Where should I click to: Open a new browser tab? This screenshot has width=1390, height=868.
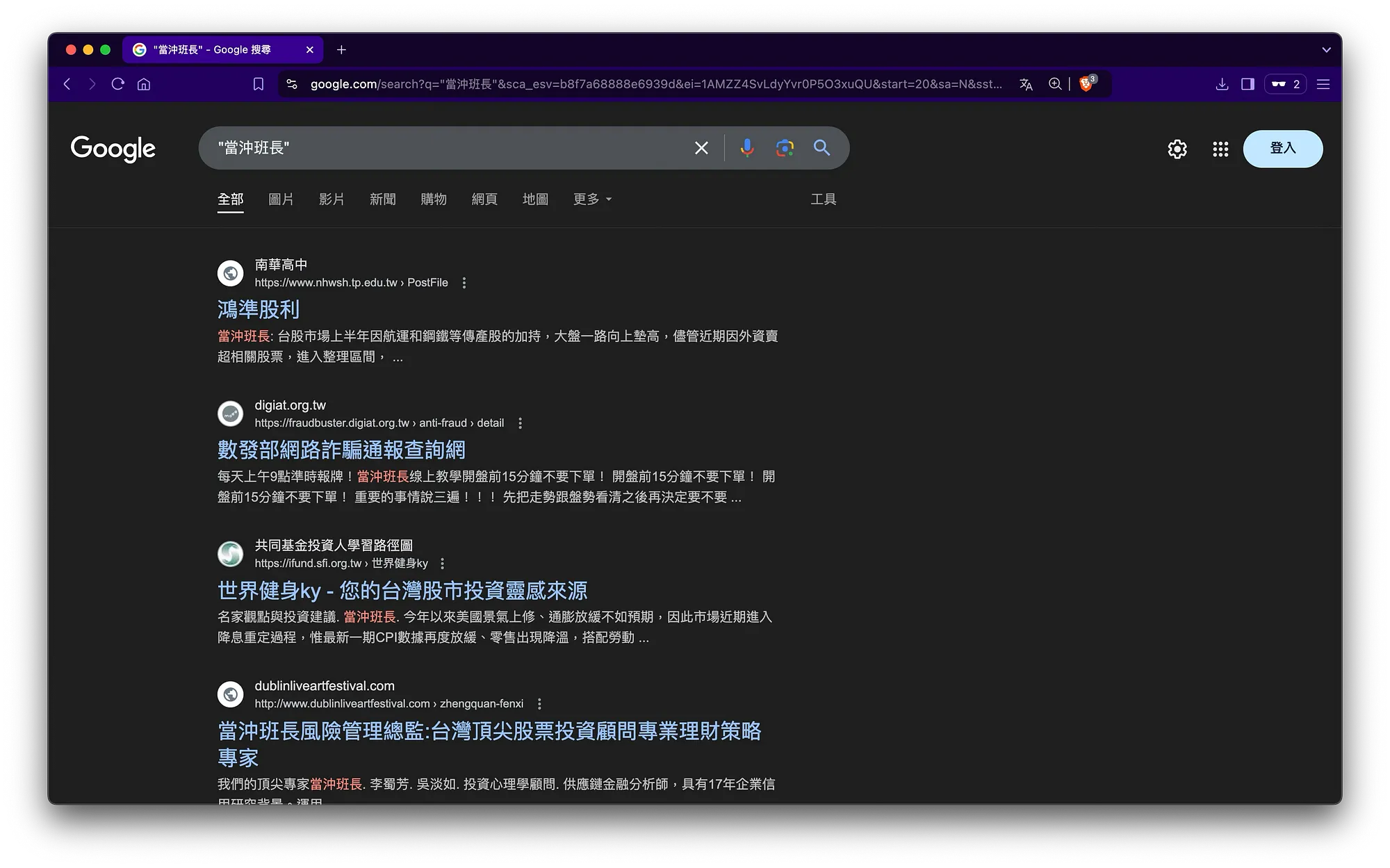pos(341,49)
